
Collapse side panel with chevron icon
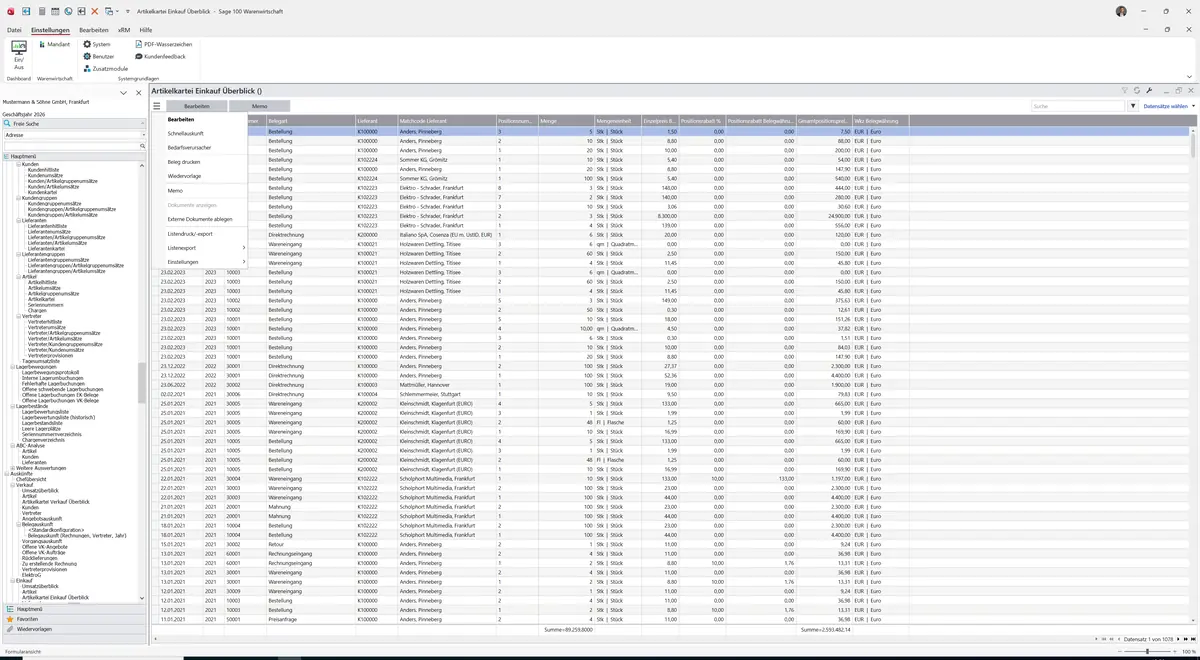[x=124, y=92]
